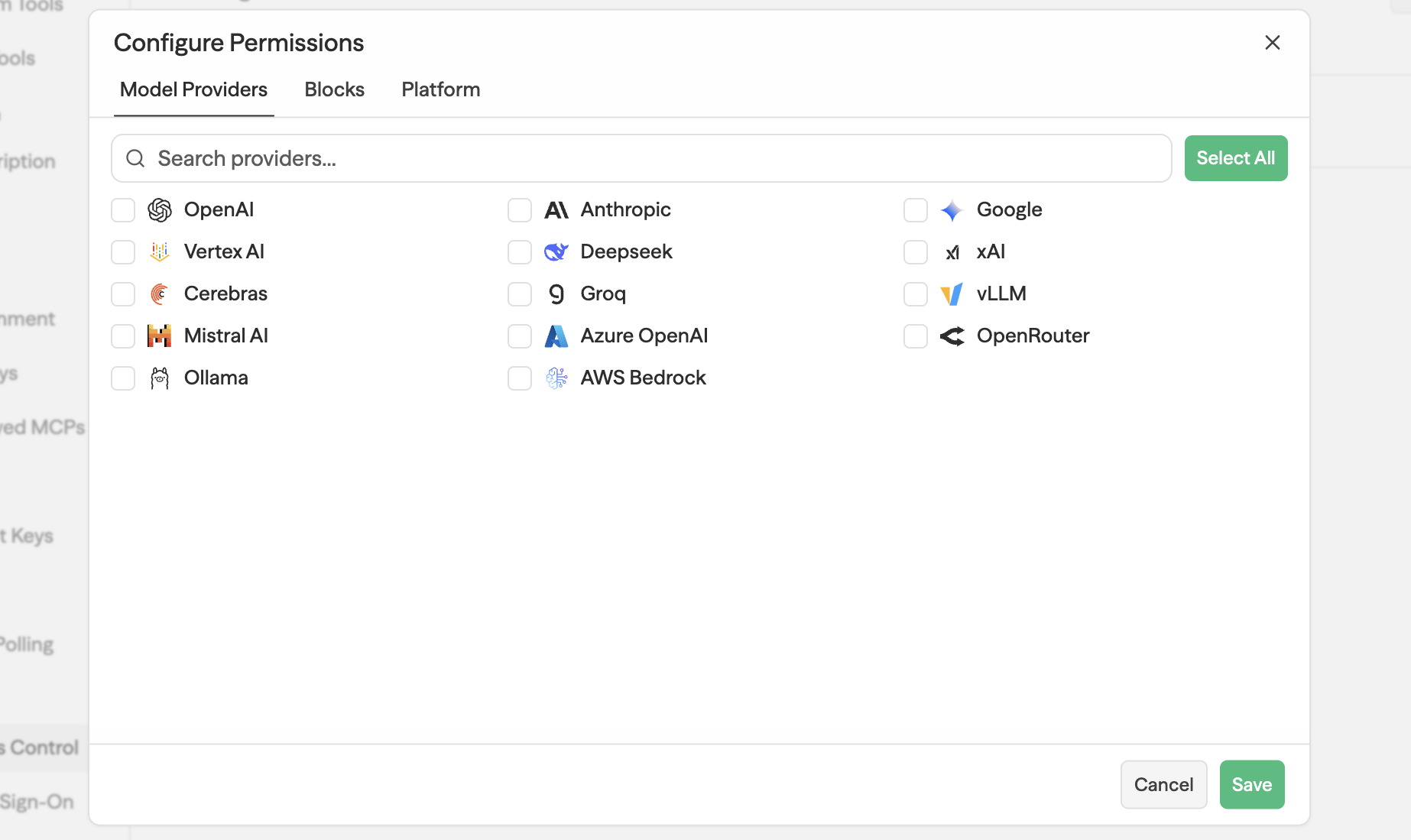Click the Google provider icon
The image size is (1411, 840).
pyautogui.click(x=952, y=209)
